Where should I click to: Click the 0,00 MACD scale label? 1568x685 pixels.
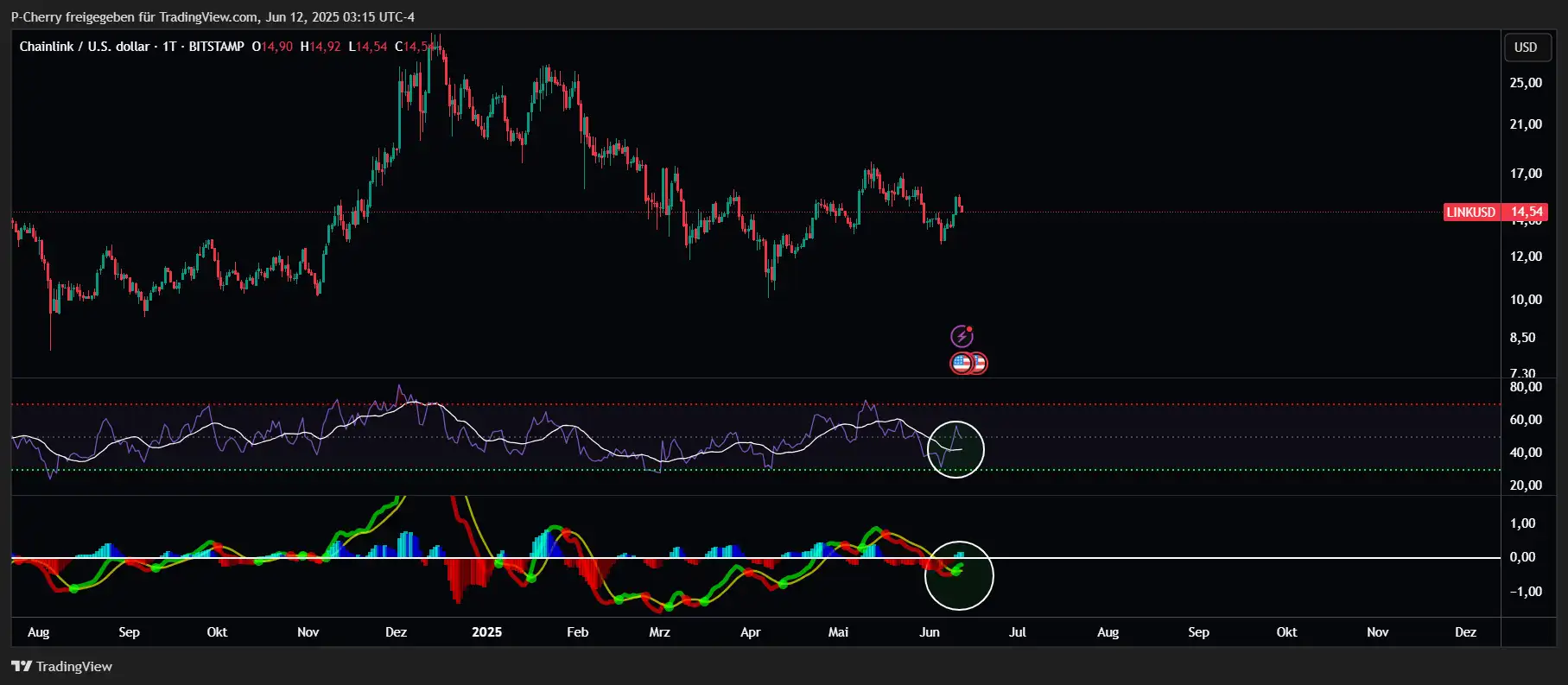click(x=1522, y=557)
